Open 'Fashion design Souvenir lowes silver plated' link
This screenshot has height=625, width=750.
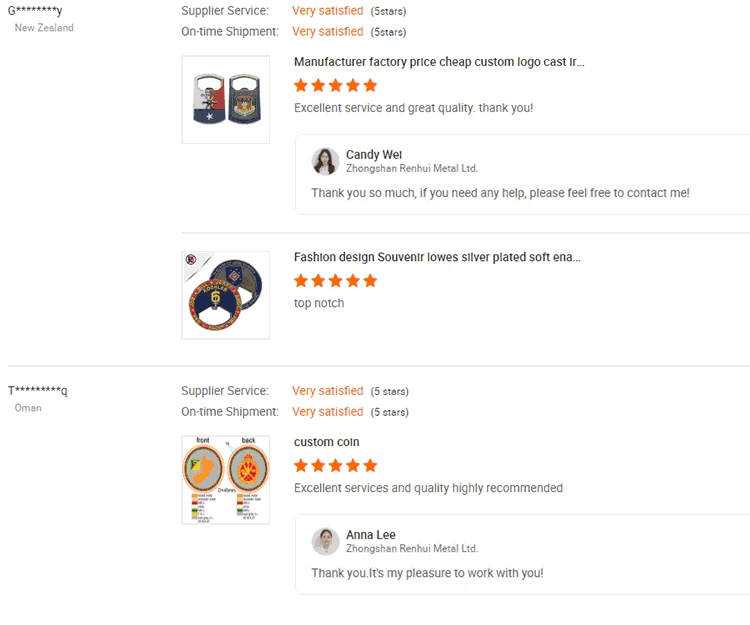(437, 257)
